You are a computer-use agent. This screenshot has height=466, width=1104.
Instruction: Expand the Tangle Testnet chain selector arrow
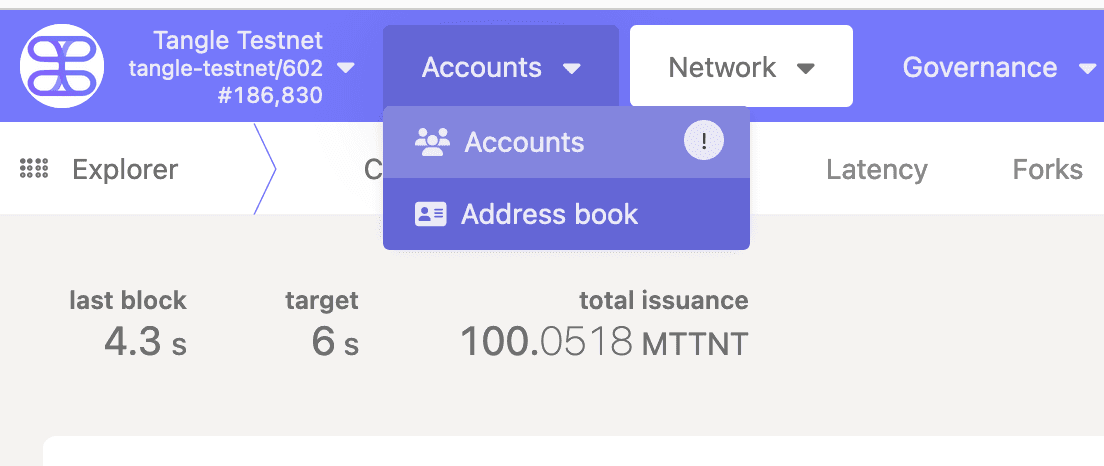coord(346,68)
